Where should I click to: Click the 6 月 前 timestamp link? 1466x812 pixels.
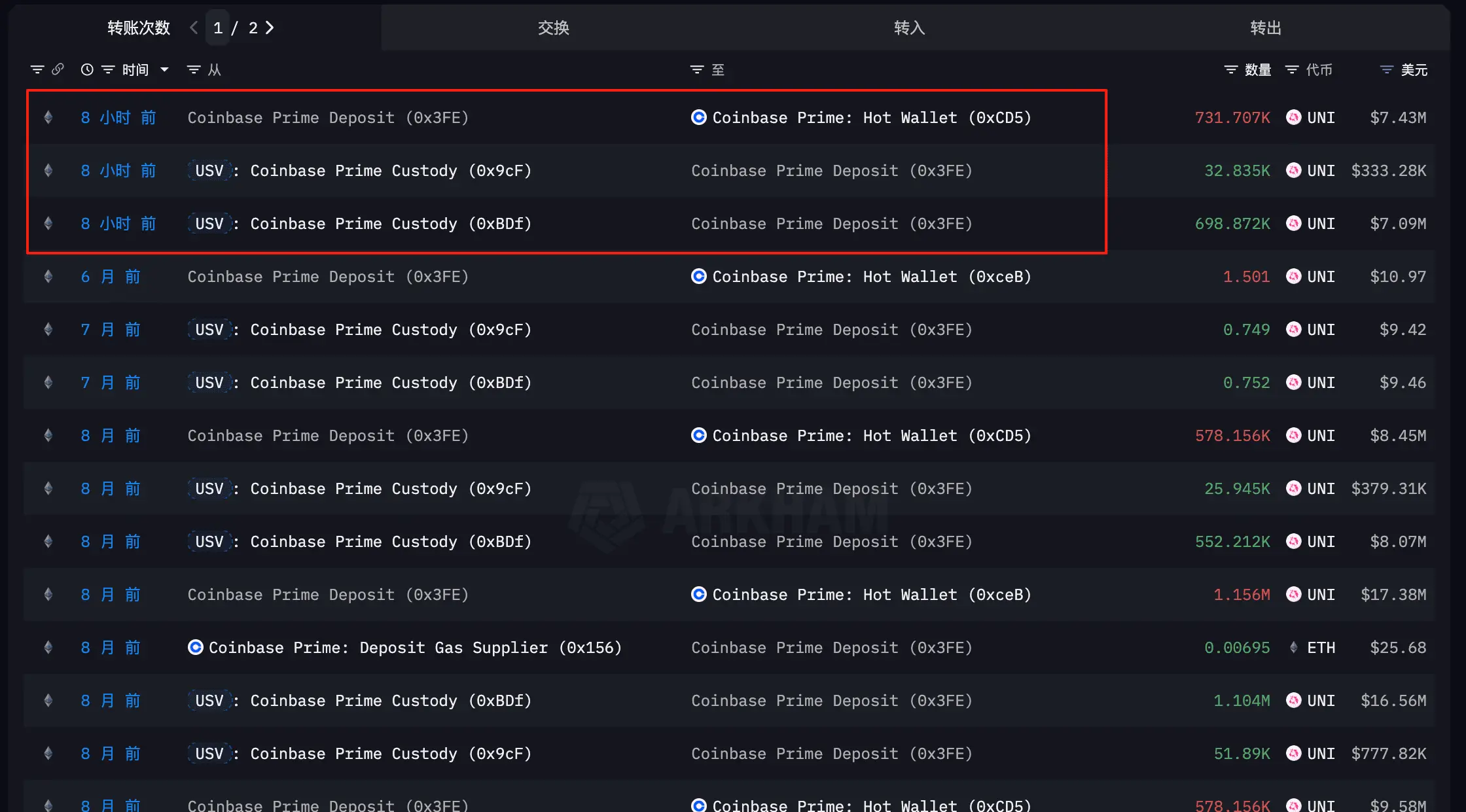coord(111,277)
